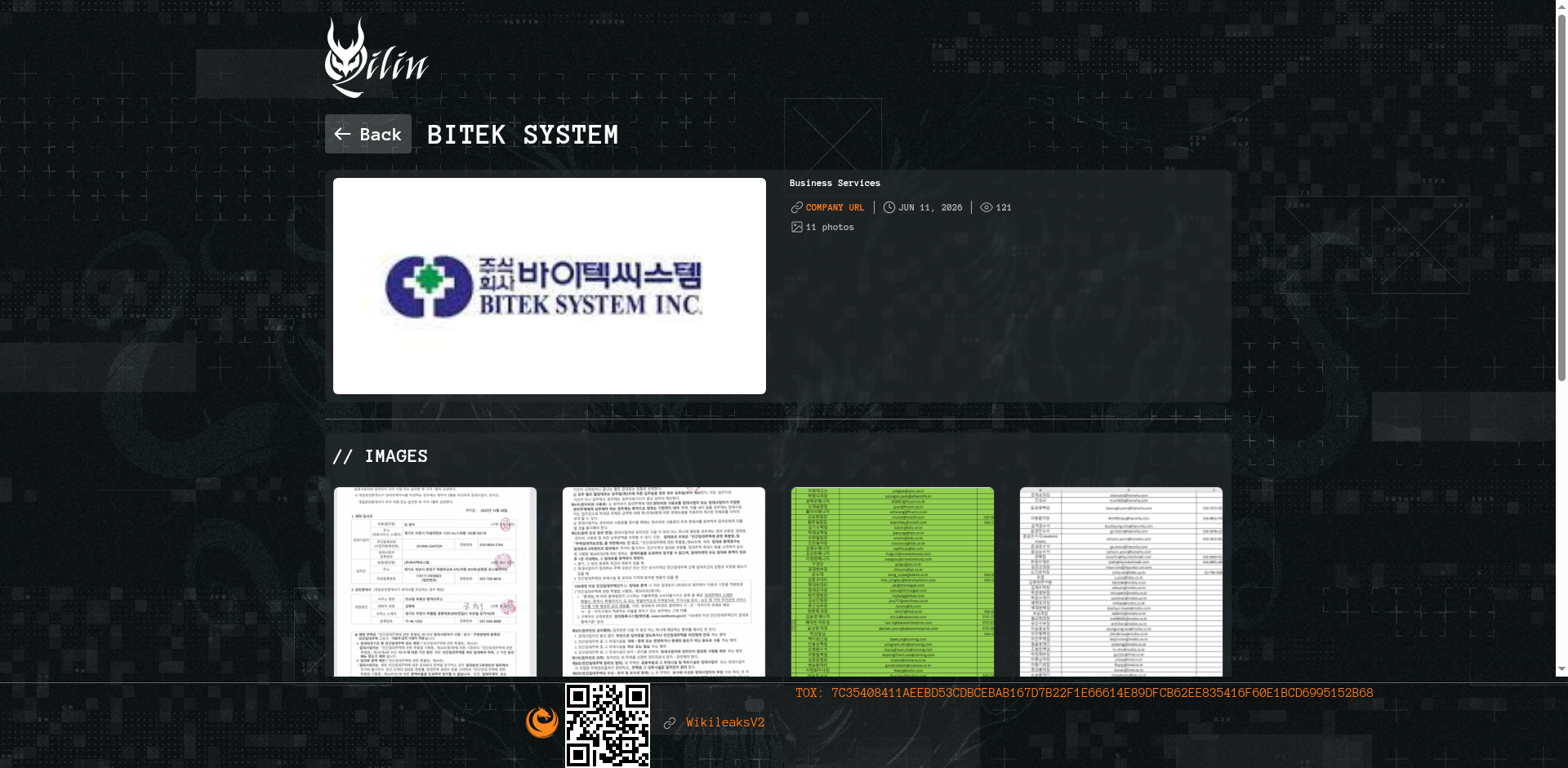Click the photo count image icon
Image resolution: width=1568 pixels, height=768 pixels.
pyautogui.click(x=797, y=227)
